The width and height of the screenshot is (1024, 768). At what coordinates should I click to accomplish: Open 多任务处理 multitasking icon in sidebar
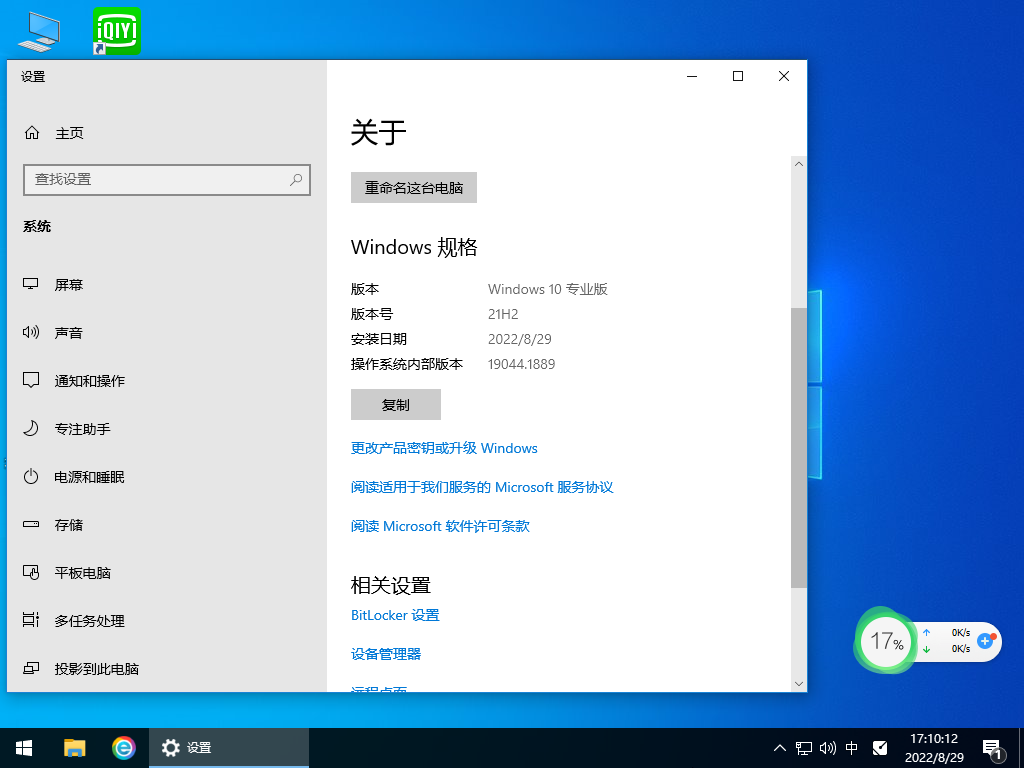tap(31, 620)
